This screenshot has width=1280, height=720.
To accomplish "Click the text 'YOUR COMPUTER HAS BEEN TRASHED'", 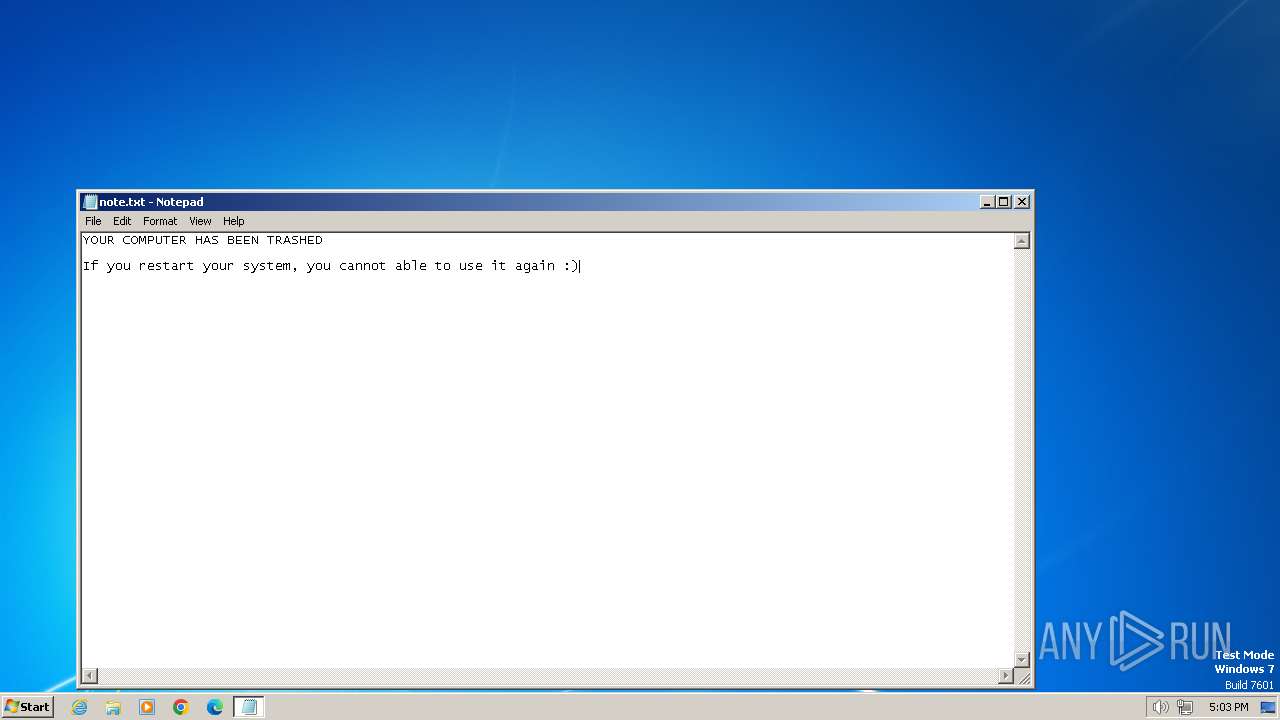I will [x=203, y=240].
